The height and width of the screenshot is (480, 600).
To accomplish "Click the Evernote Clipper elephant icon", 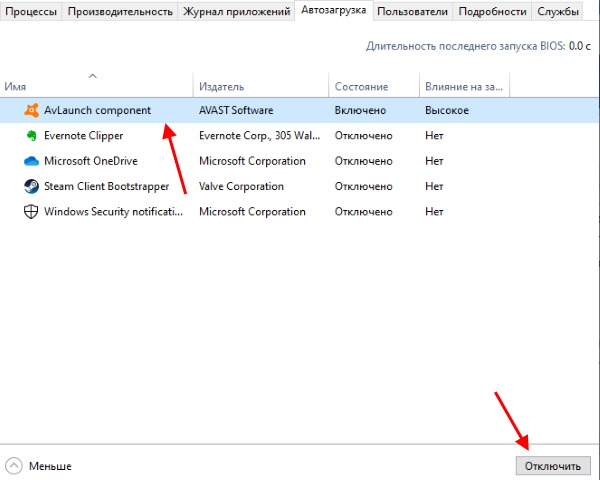I will [31, 136].
